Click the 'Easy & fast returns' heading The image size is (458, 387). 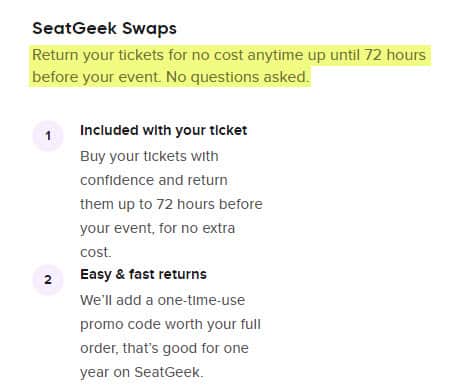[x=143, y=274]
